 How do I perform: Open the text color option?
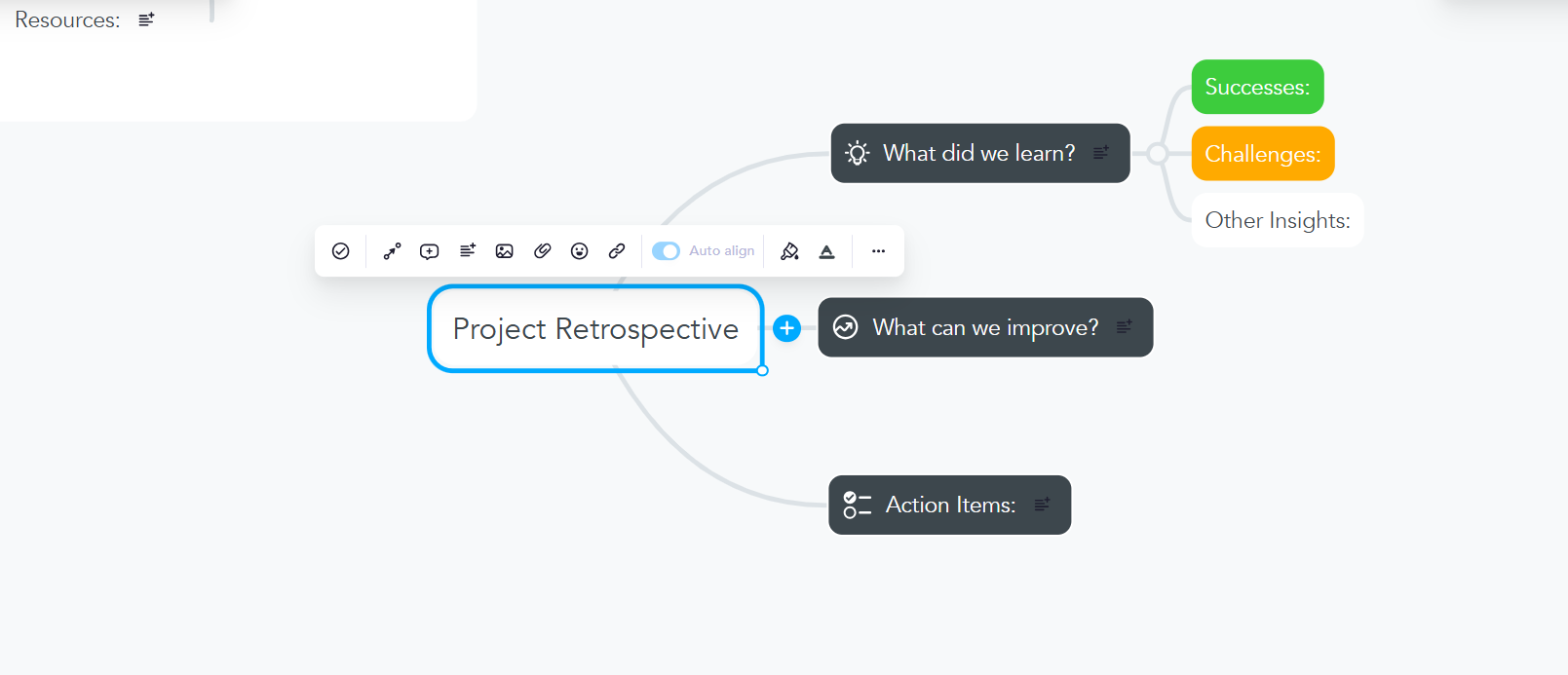826,251
